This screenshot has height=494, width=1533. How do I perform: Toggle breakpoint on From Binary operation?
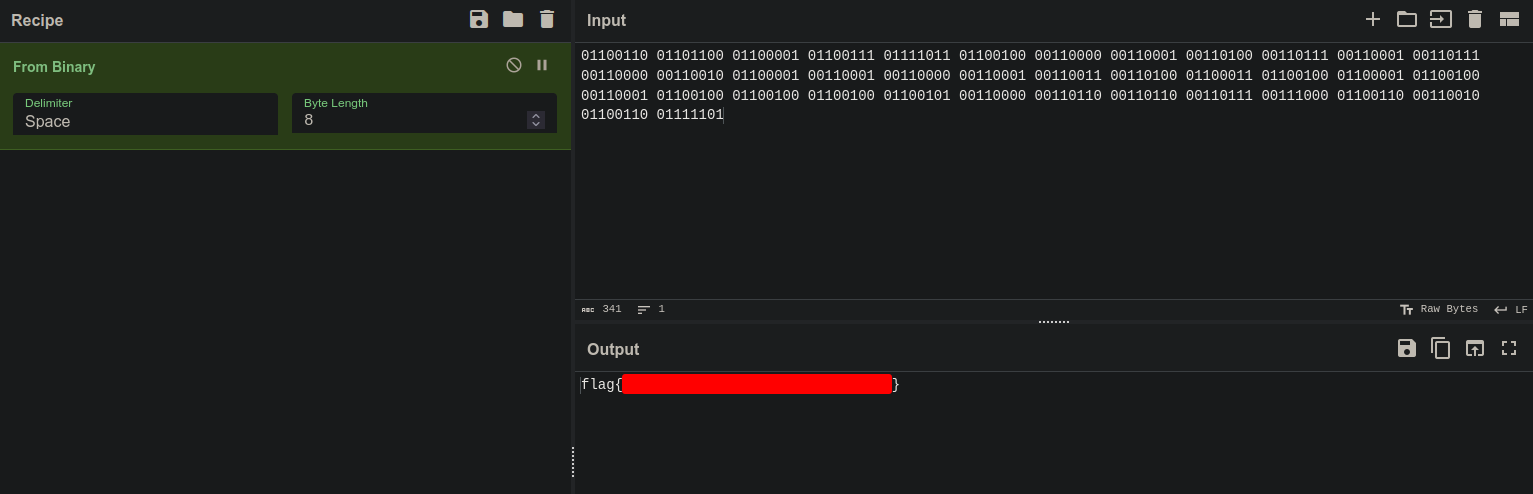coord(542,65)
